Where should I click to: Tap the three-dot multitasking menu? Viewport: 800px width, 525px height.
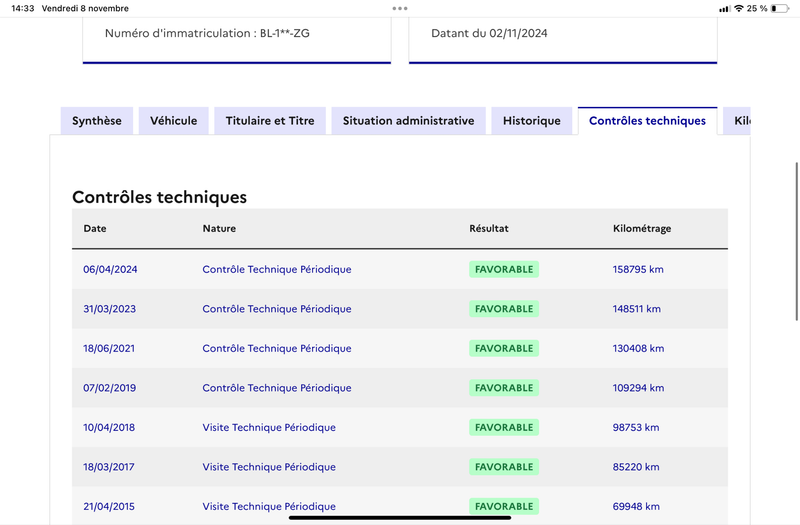pos(400,8)
